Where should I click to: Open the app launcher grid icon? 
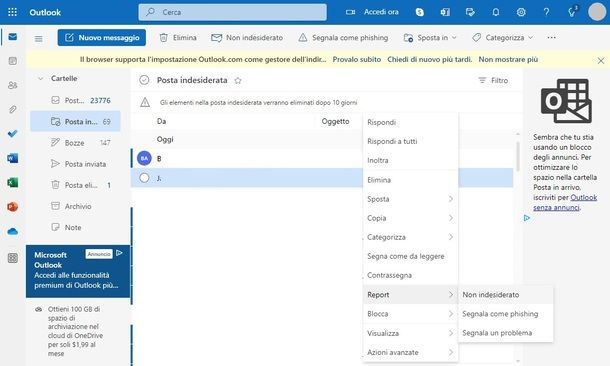(x=12, y=12)
